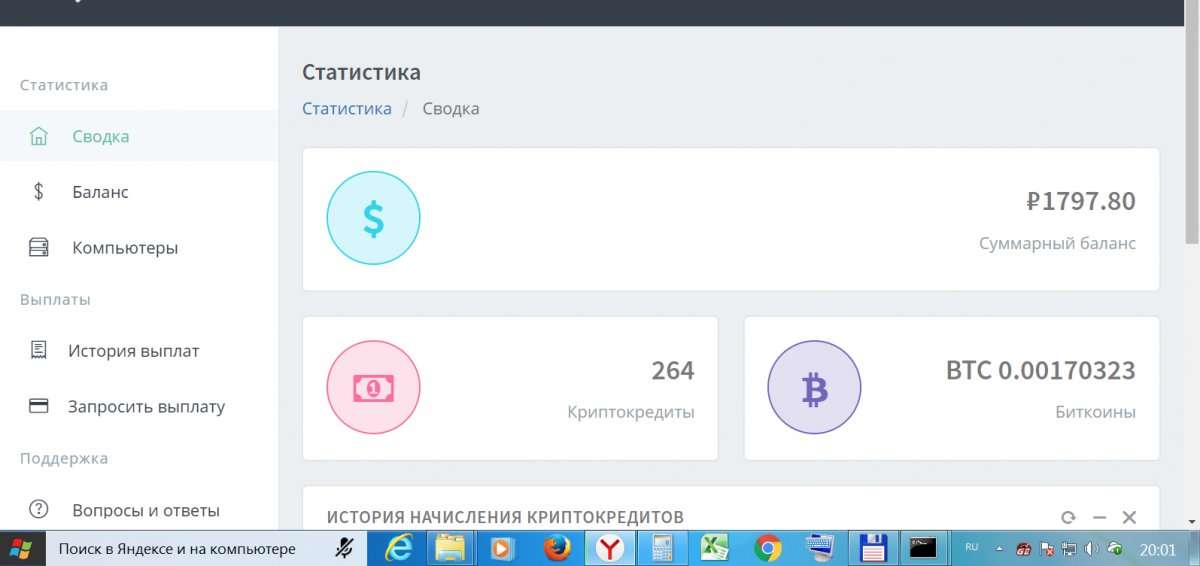
Task: Open the command prompt taskbar icon
Action: click(x=923, y=548)
